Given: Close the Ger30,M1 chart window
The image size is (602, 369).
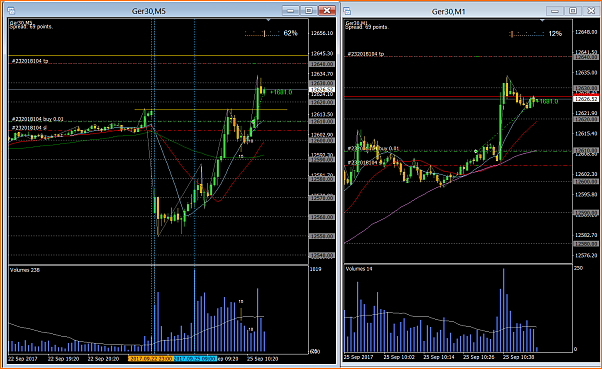Looking at the screenshot, I should coord(591,11).
